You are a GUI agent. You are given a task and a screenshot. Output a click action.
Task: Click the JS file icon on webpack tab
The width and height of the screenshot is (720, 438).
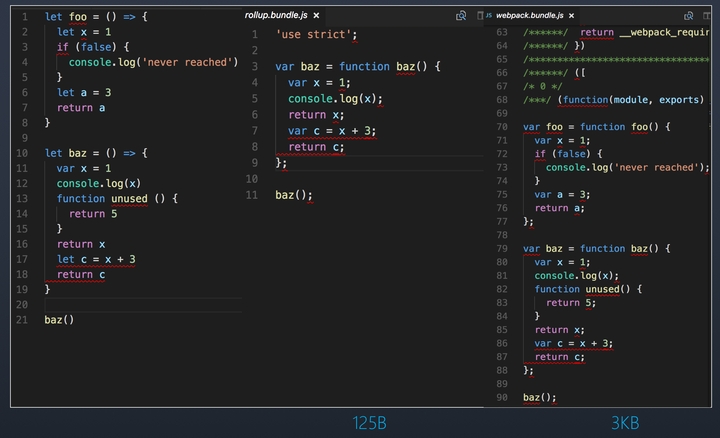pyautogui.click(x=488, y=16)
